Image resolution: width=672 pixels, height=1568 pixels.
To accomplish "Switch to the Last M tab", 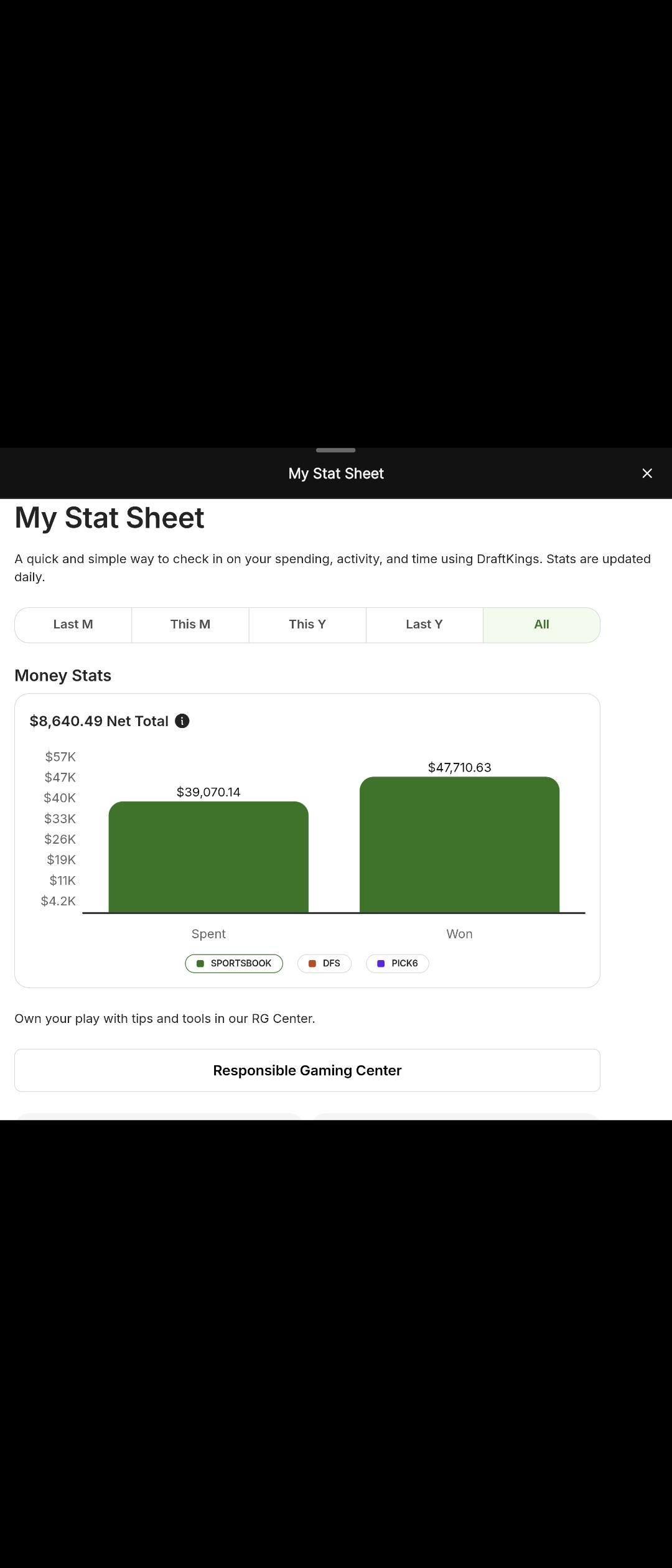I will pyautogui.click(x=73, y=625).
